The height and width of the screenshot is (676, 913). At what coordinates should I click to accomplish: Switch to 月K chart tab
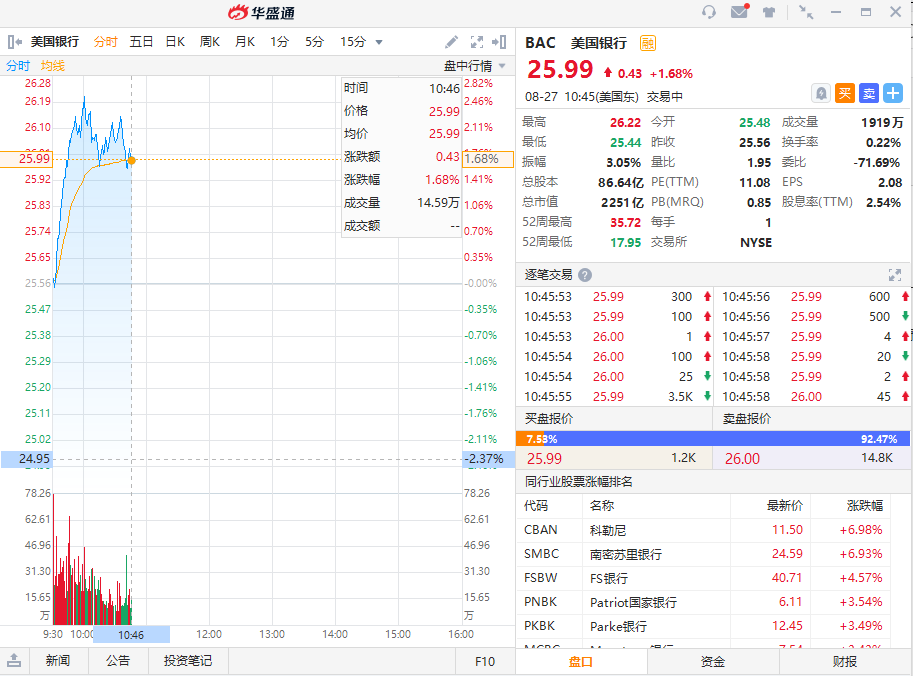pos(245,42)
